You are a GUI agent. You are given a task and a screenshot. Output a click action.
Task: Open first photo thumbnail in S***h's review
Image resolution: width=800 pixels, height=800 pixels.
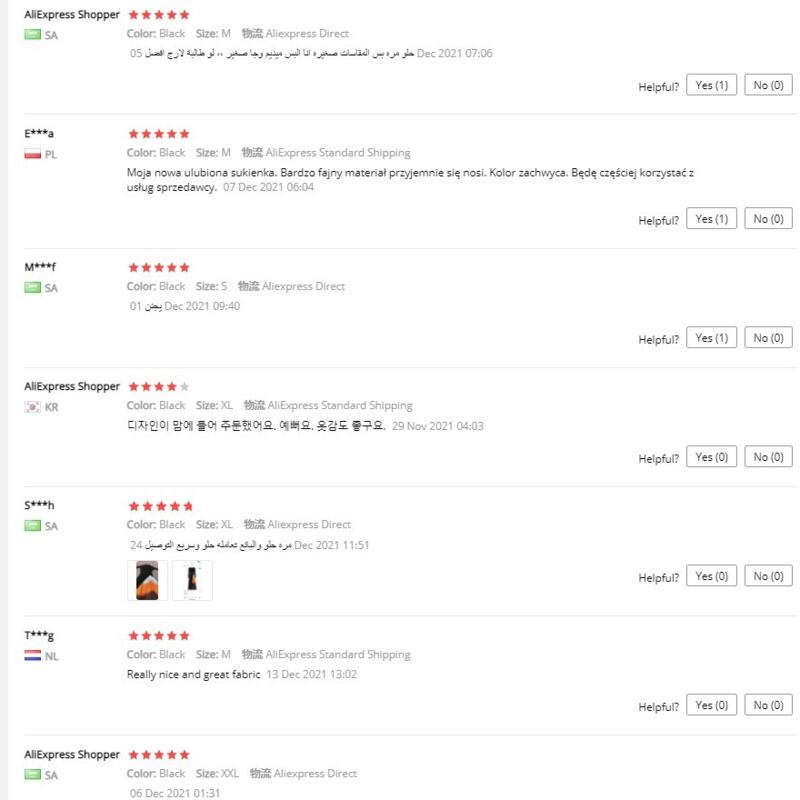146,580
